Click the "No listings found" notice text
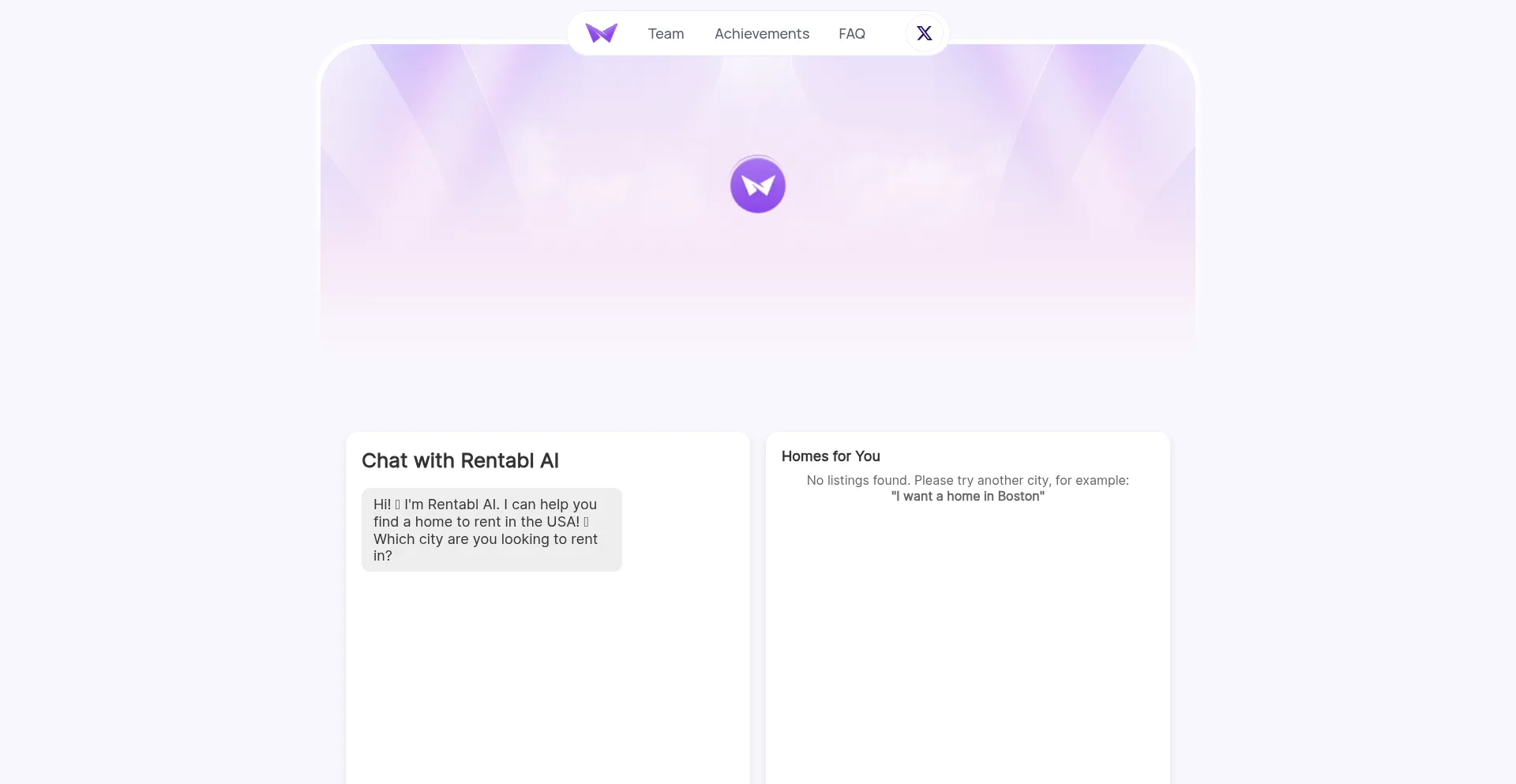This screenshot has height=784, width=1516. 967,480
